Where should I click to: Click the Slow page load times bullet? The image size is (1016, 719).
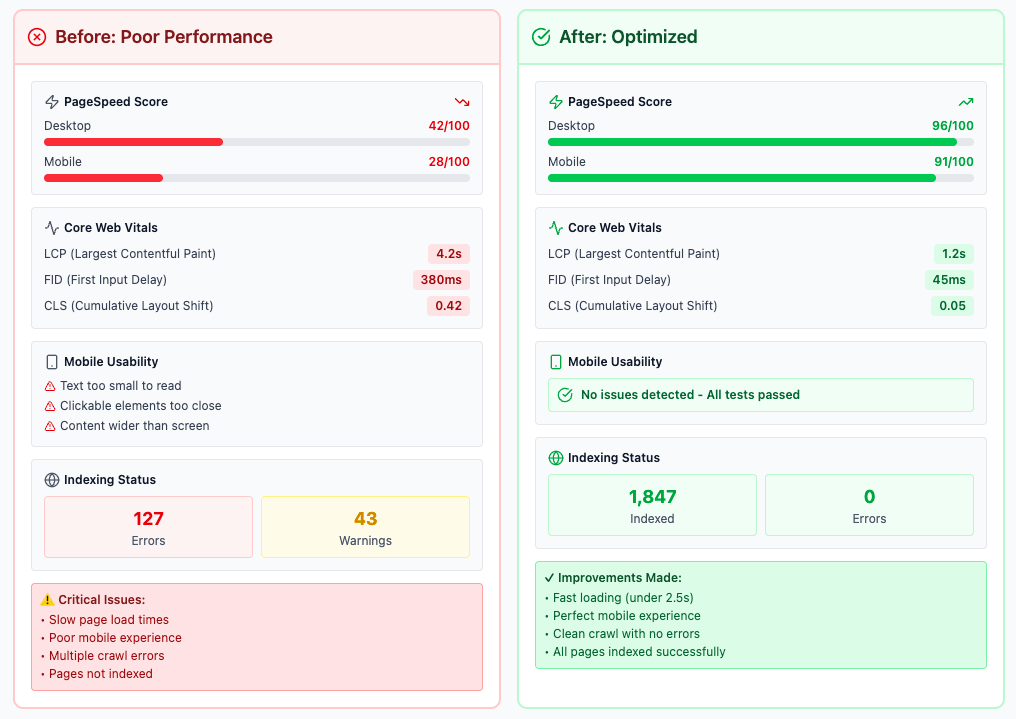pos(109,620)
